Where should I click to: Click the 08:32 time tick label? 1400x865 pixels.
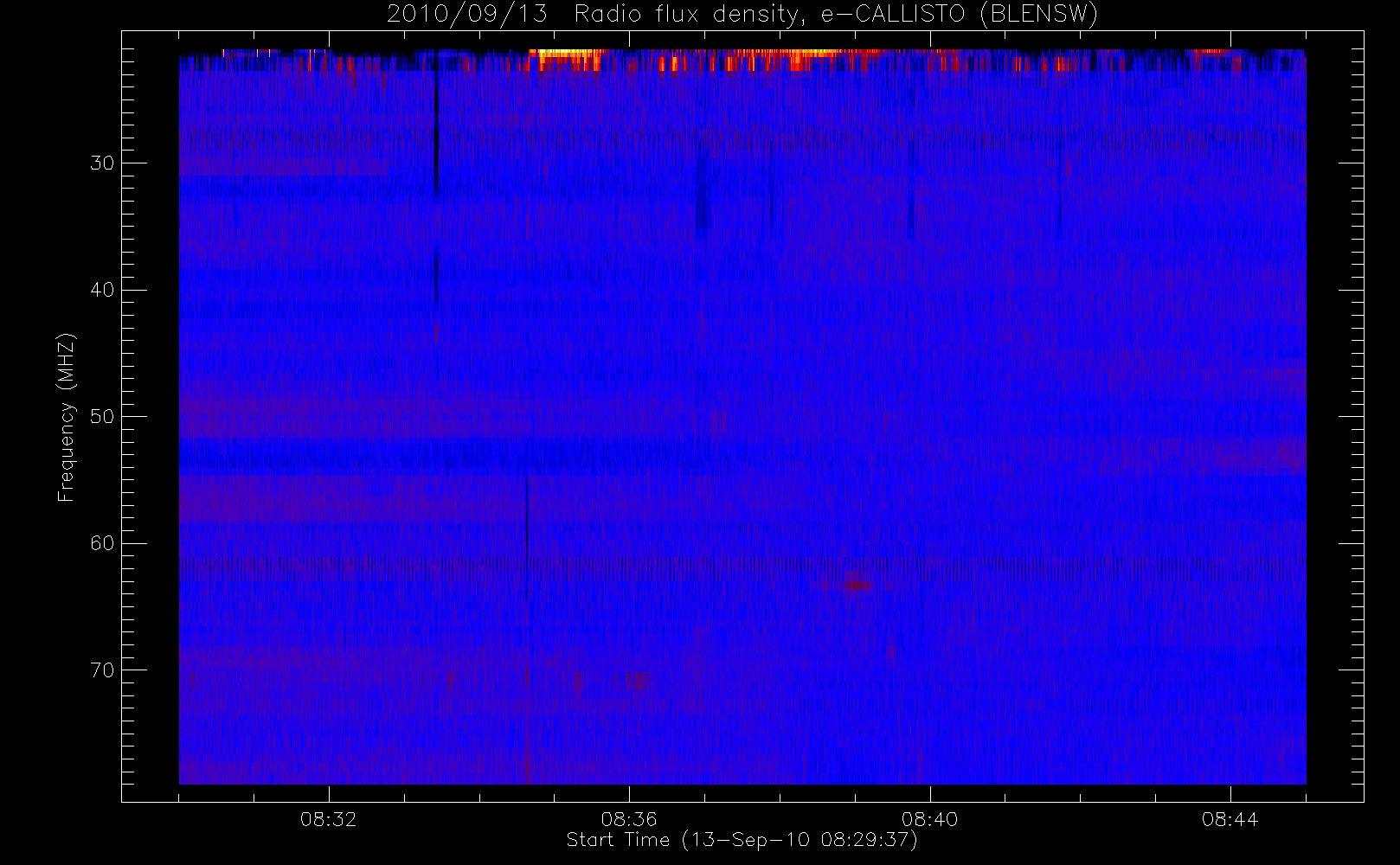(329, 819)
